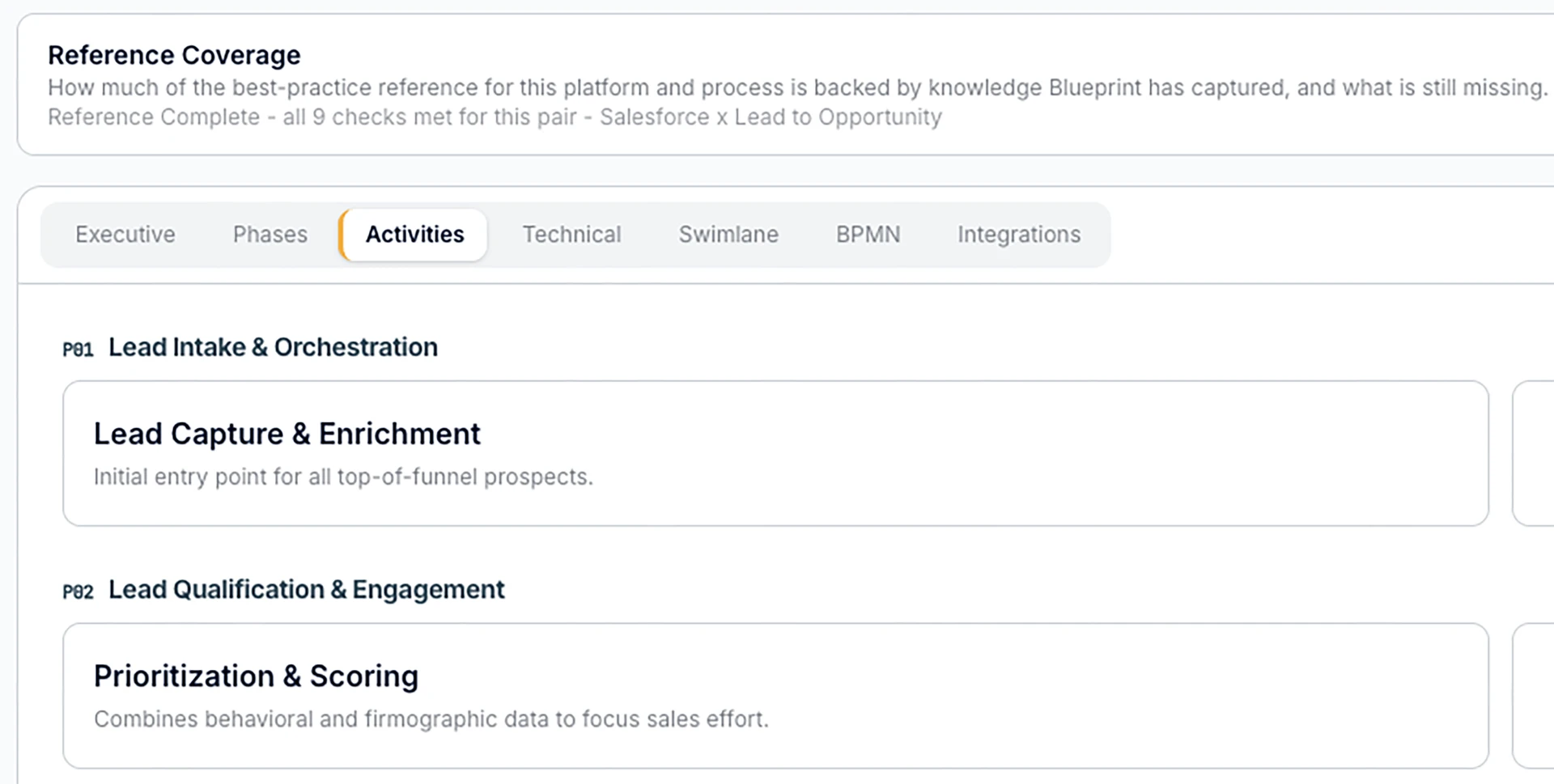Open the Prioritization & Scoring card
The width and height of the screenshot is (1554, 784).
coord(775,696)
